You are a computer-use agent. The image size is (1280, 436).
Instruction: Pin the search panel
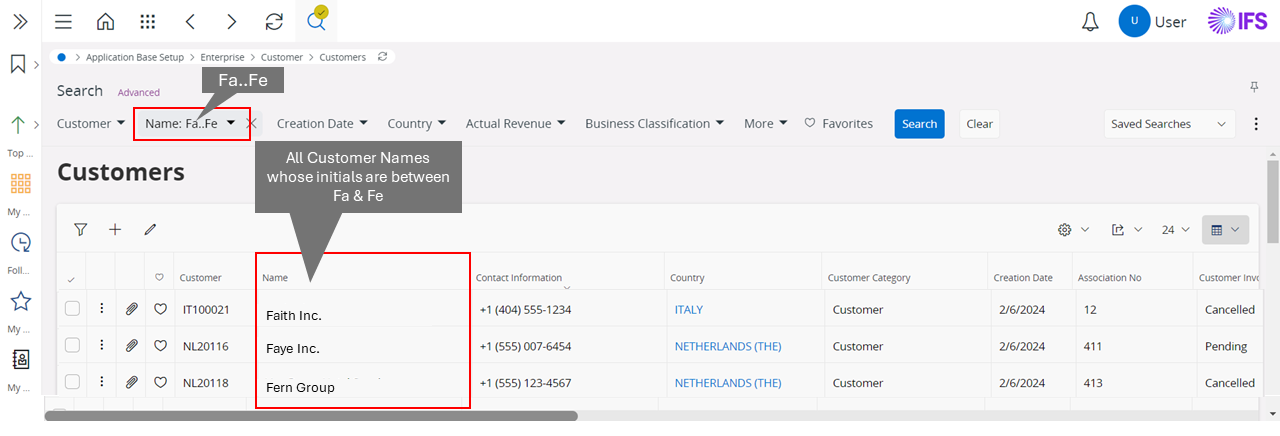[1254, 88]
